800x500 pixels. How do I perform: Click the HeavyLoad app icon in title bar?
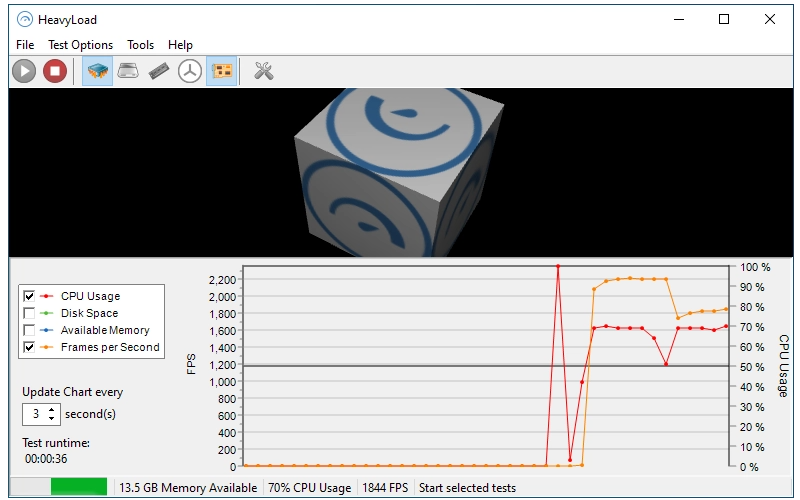click(x=24, y=19)
